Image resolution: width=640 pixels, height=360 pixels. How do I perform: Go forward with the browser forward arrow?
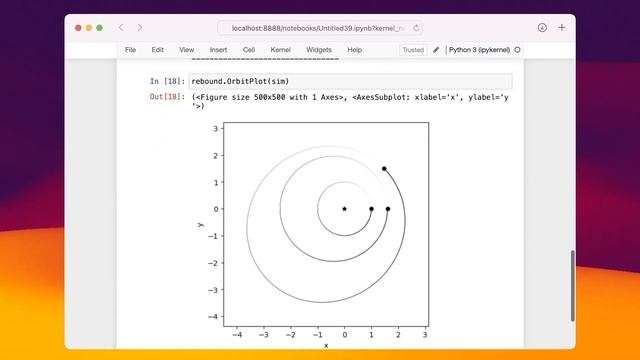140,28
